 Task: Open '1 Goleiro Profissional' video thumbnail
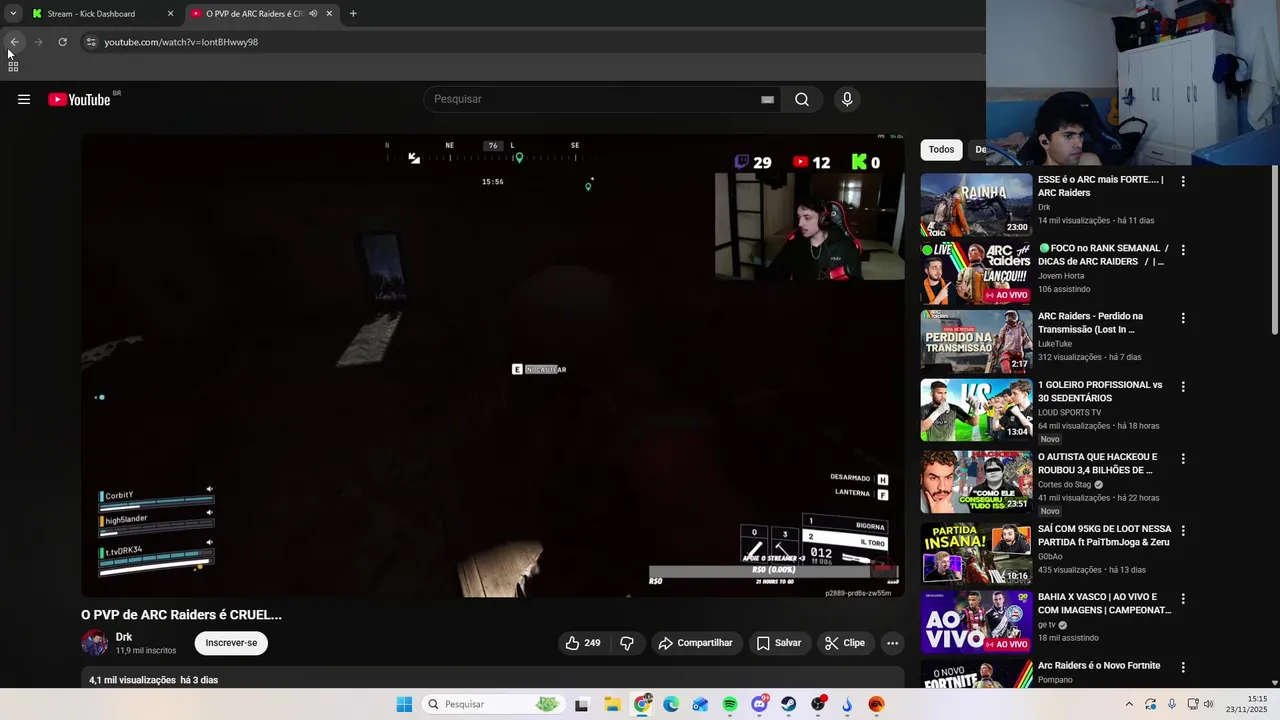coord(976,409)
